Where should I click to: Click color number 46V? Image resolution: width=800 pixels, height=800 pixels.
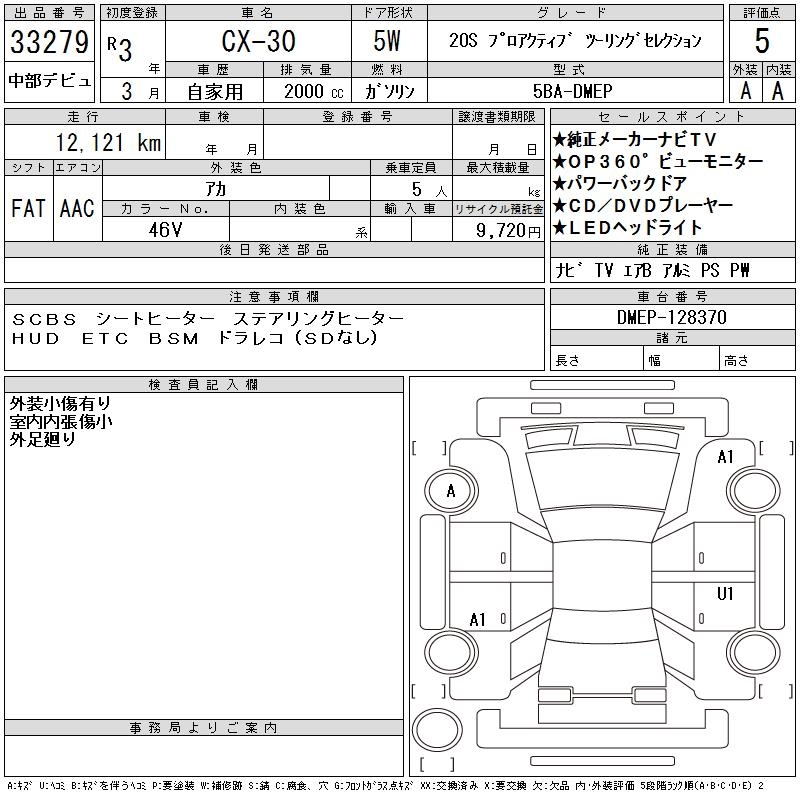165,230
